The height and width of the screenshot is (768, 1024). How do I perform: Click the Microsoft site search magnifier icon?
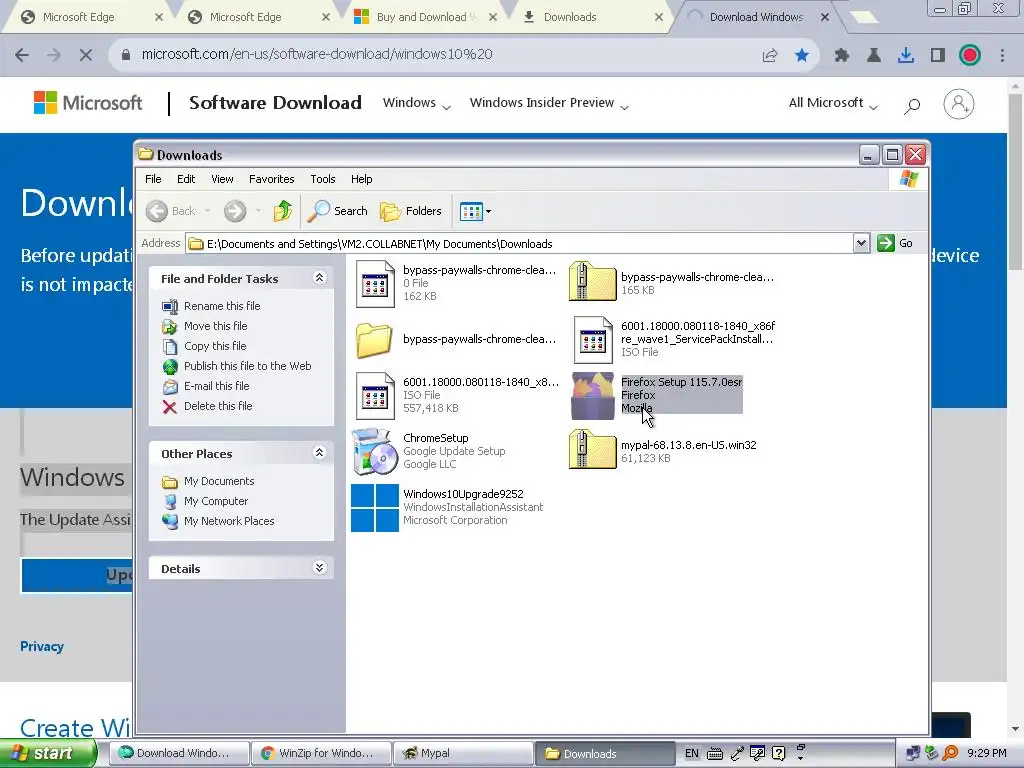[x=912, y=105]
